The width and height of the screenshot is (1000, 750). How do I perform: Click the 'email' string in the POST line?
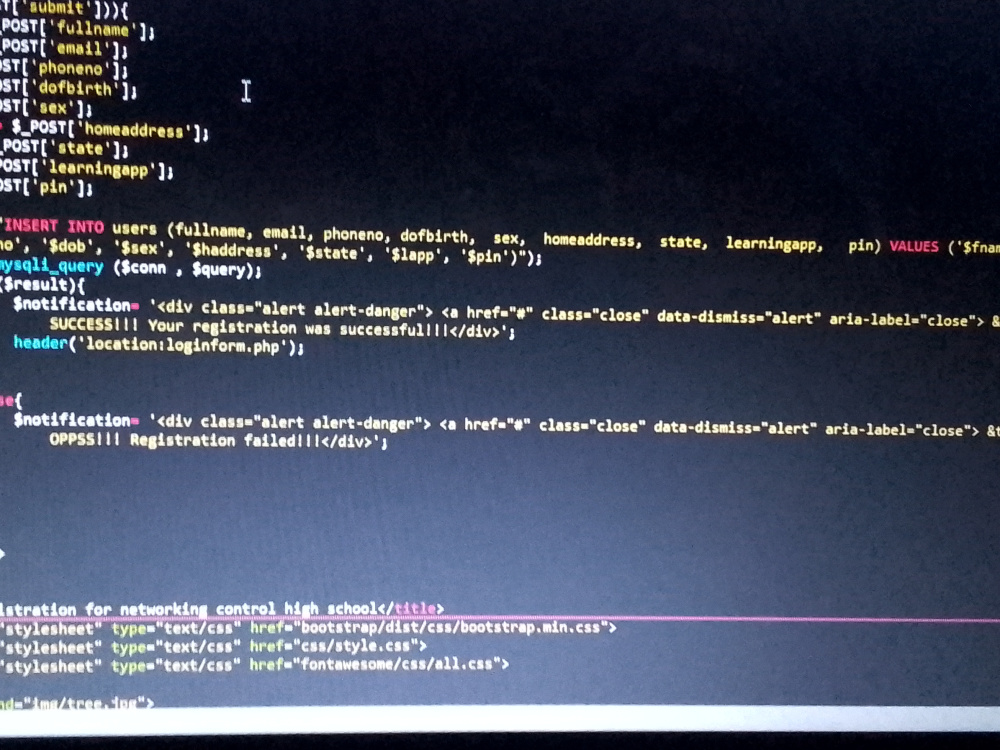[78, 48]
